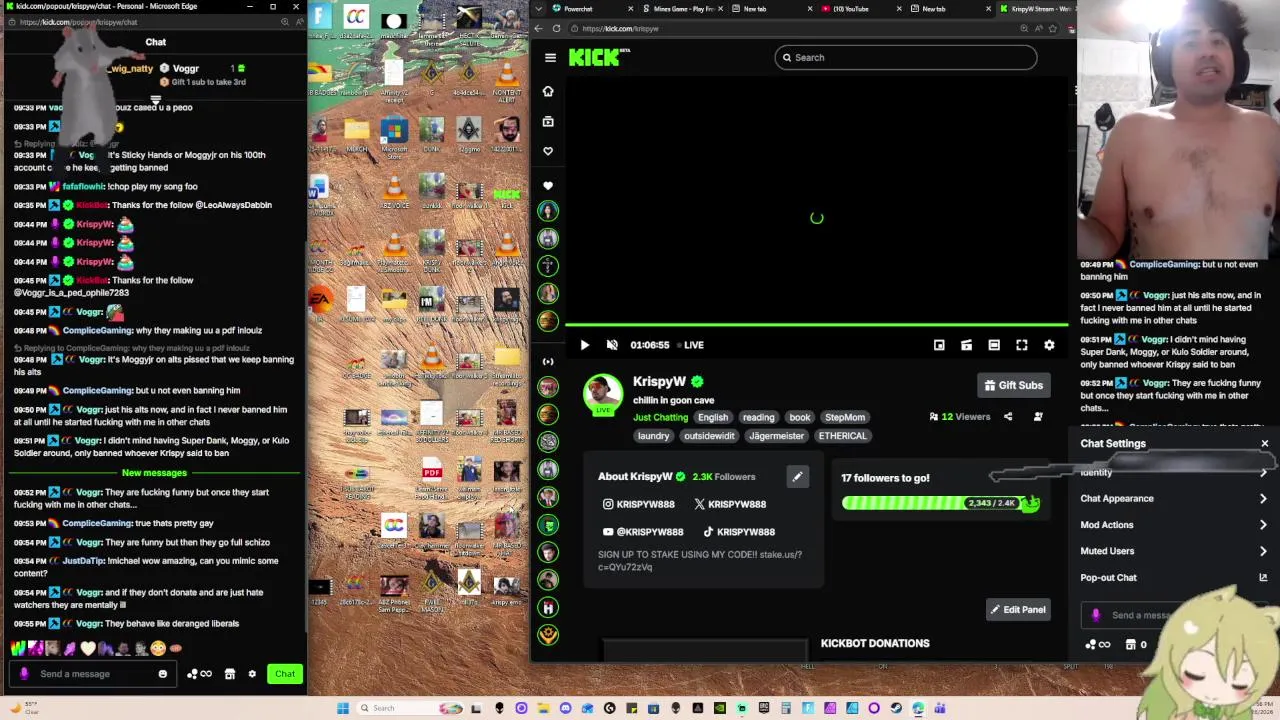
Task: Click the New messages divider
Action: (154, 473)
